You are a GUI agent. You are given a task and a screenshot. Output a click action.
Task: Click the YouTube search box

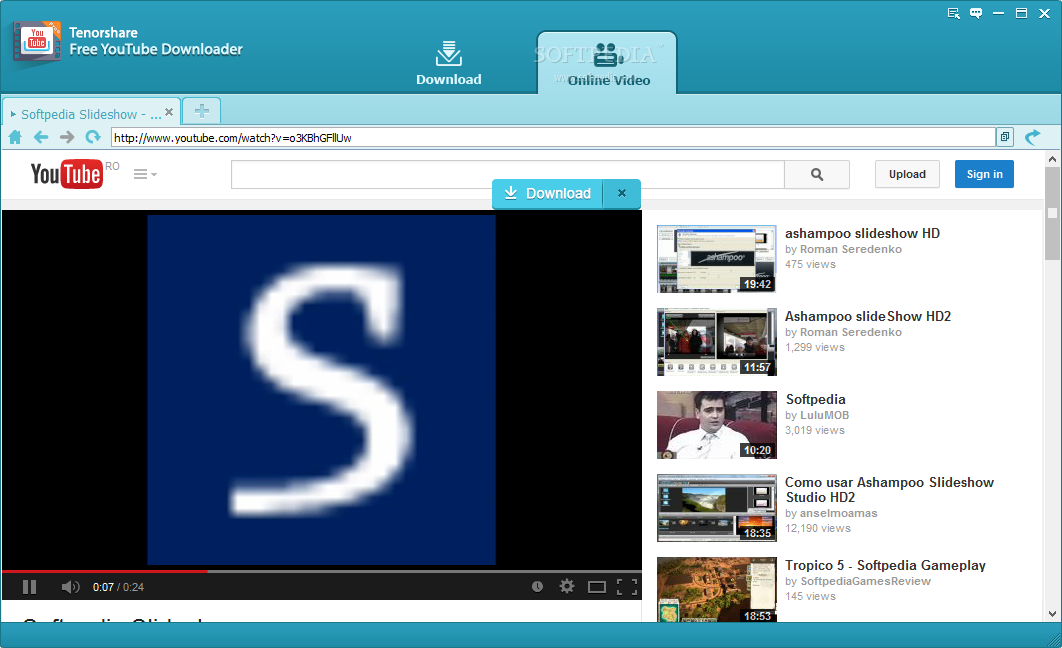click(507, 174)
